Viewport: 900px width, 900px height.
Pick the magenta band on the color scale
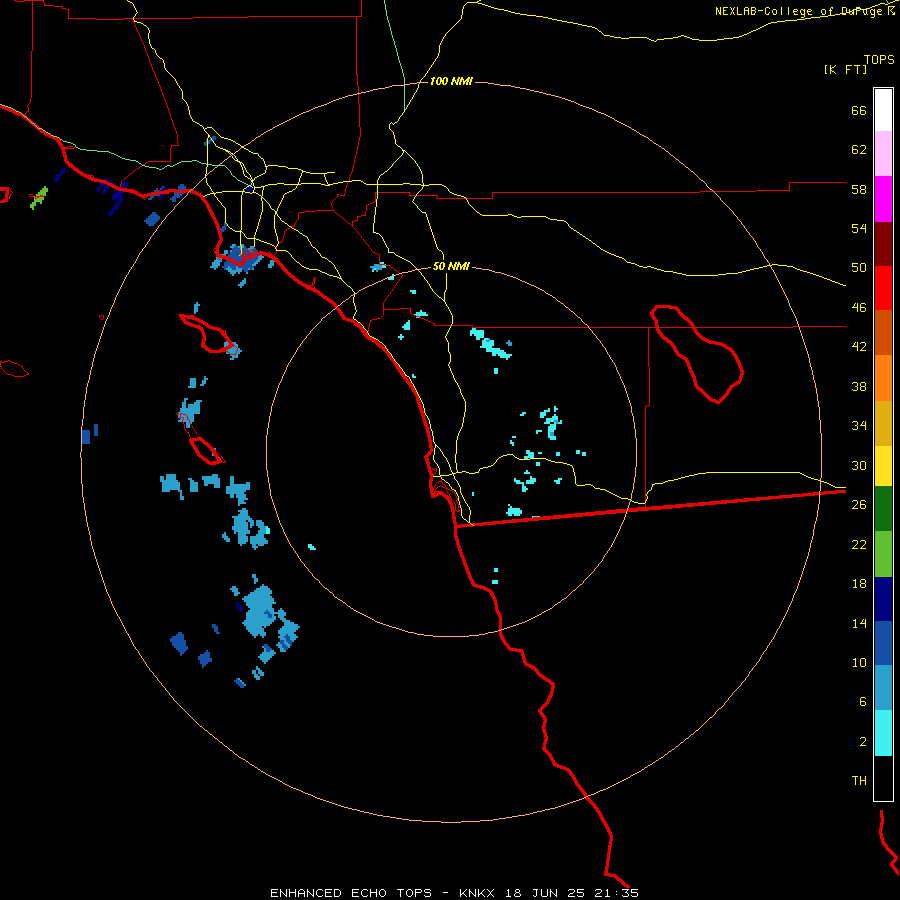tap(883, 199)
